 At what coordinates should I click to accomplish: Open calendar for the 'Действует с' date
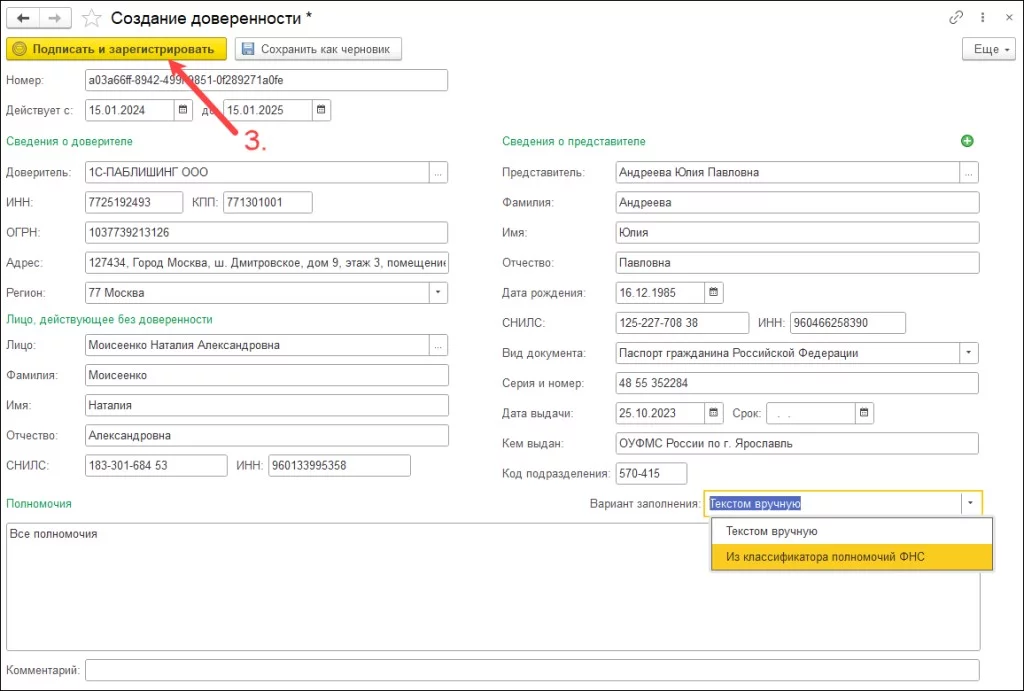point(183,110)
